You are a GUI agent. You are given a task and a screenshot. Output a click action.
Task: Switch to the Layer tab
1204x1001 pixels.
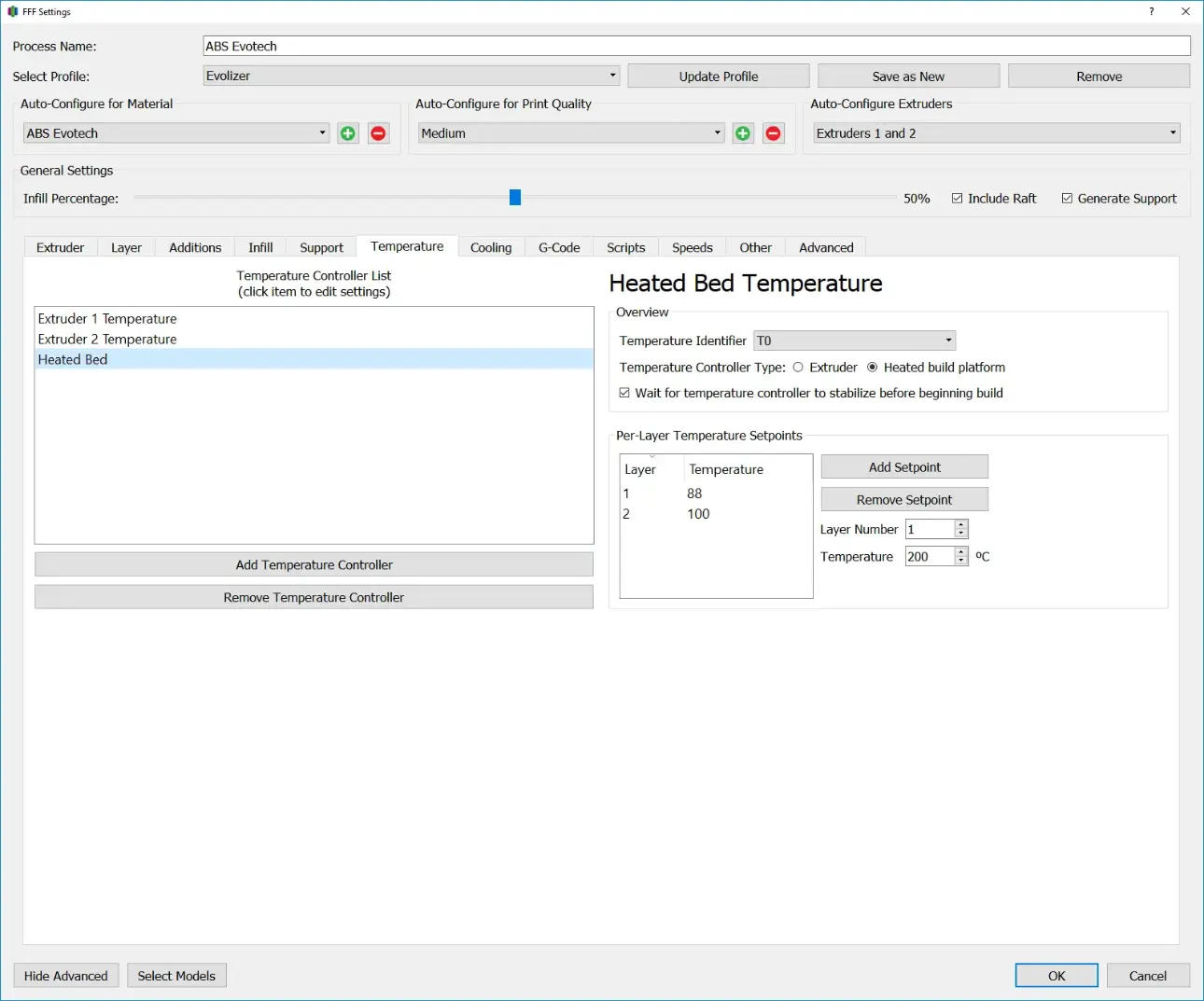point(126,247)
